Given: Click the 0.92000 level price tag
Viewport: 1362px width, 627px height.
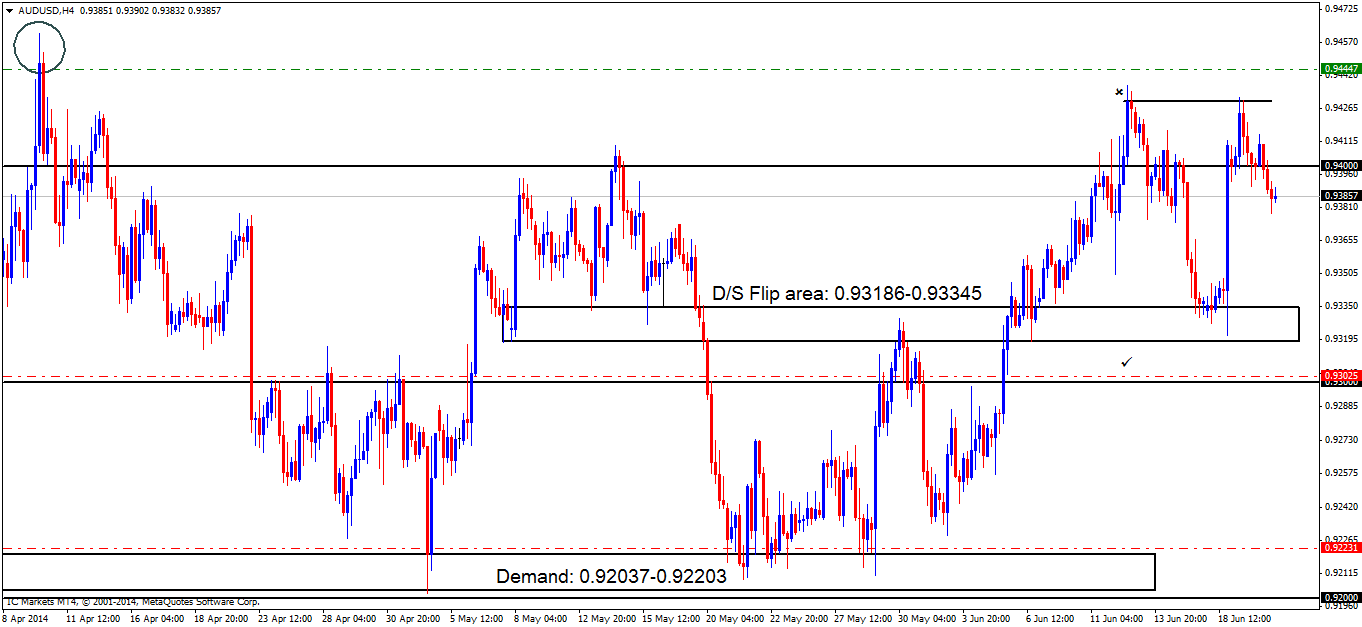Looking at the screenshot, I should (1340, 597).
